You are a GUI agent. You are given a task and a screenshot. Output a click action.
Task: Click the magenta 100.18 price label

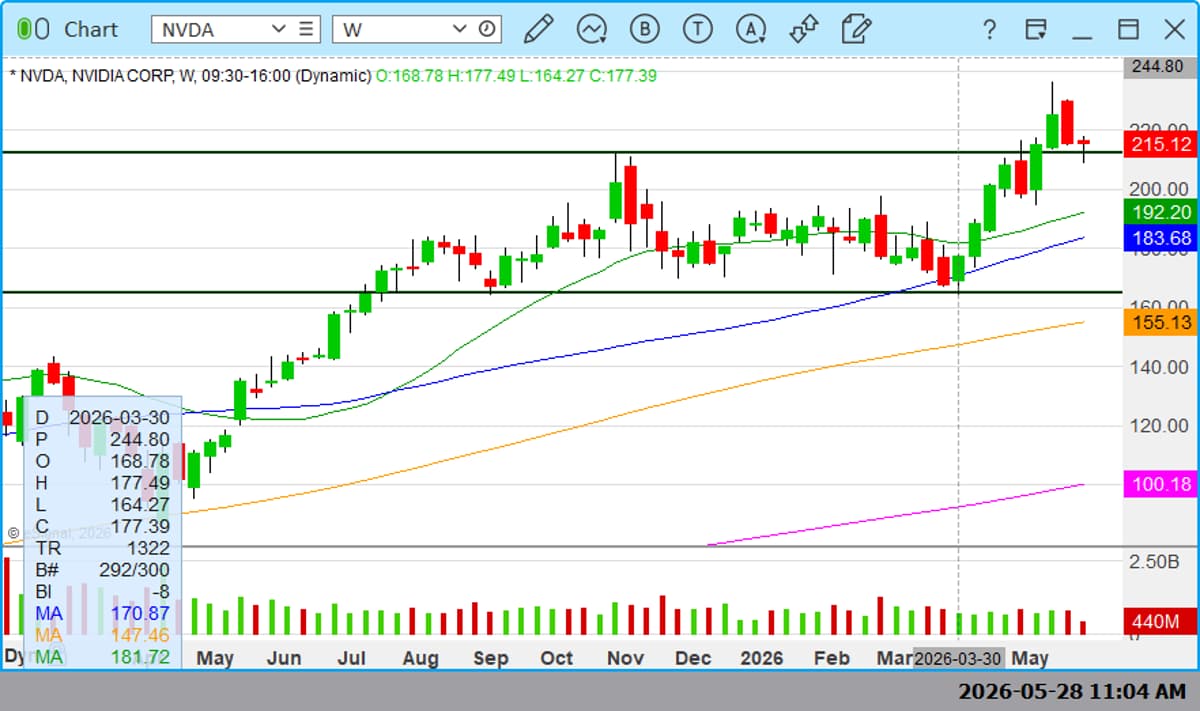click(1160, 484)
